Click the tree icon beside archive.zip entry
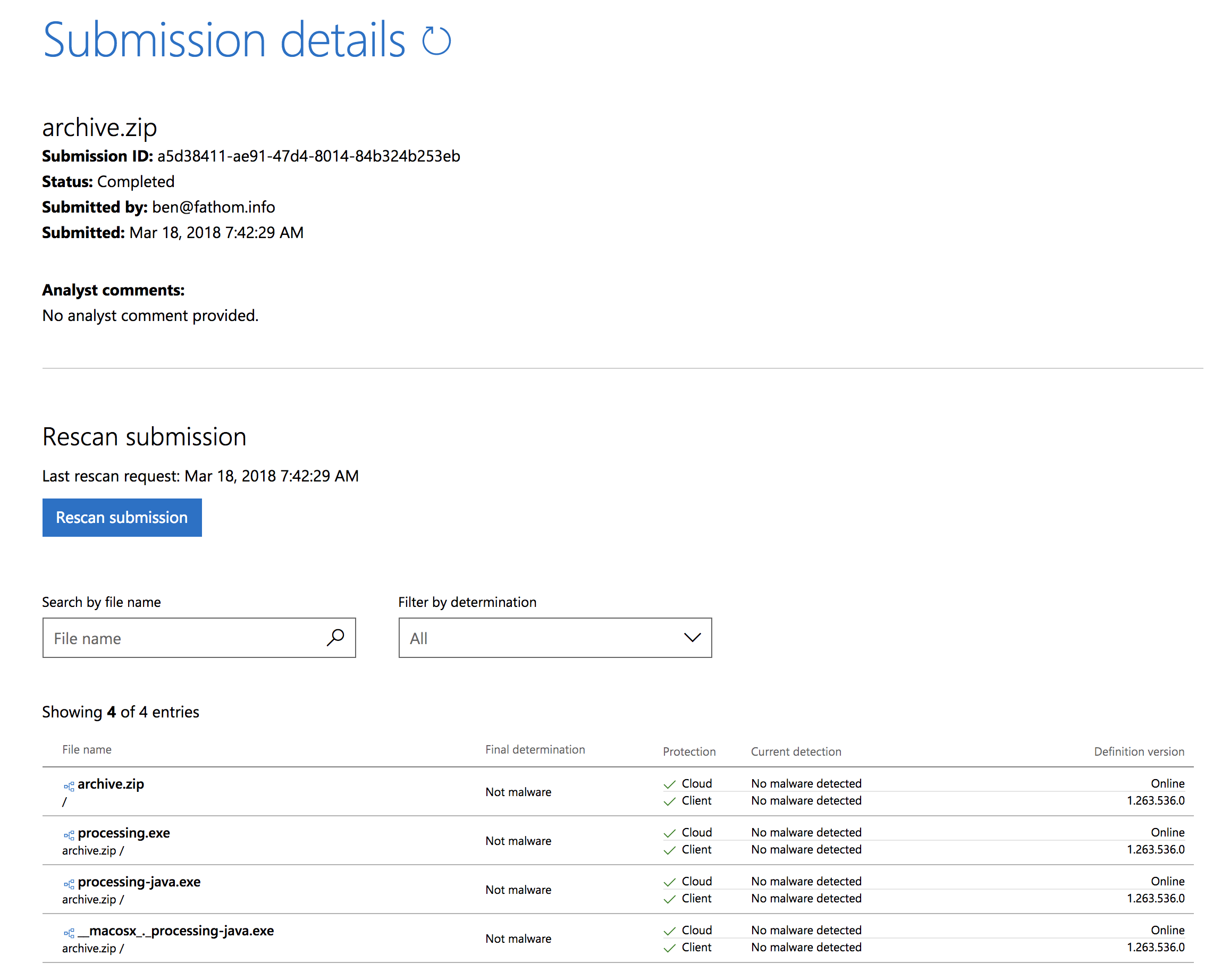Image resolution: width=1230 pixels, height=980 pixels. (69, 786)
